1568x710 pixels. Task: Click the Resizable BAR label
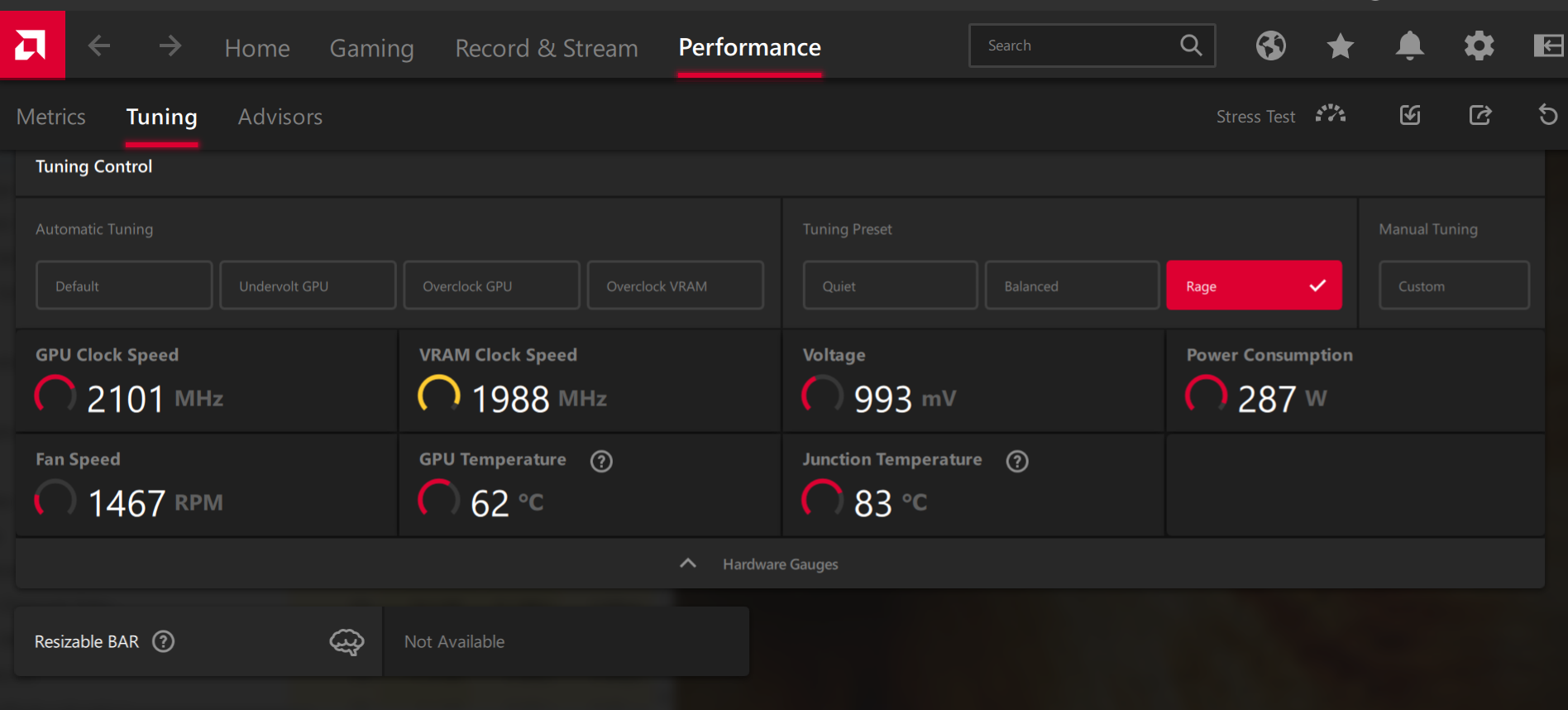coord(87,641)
